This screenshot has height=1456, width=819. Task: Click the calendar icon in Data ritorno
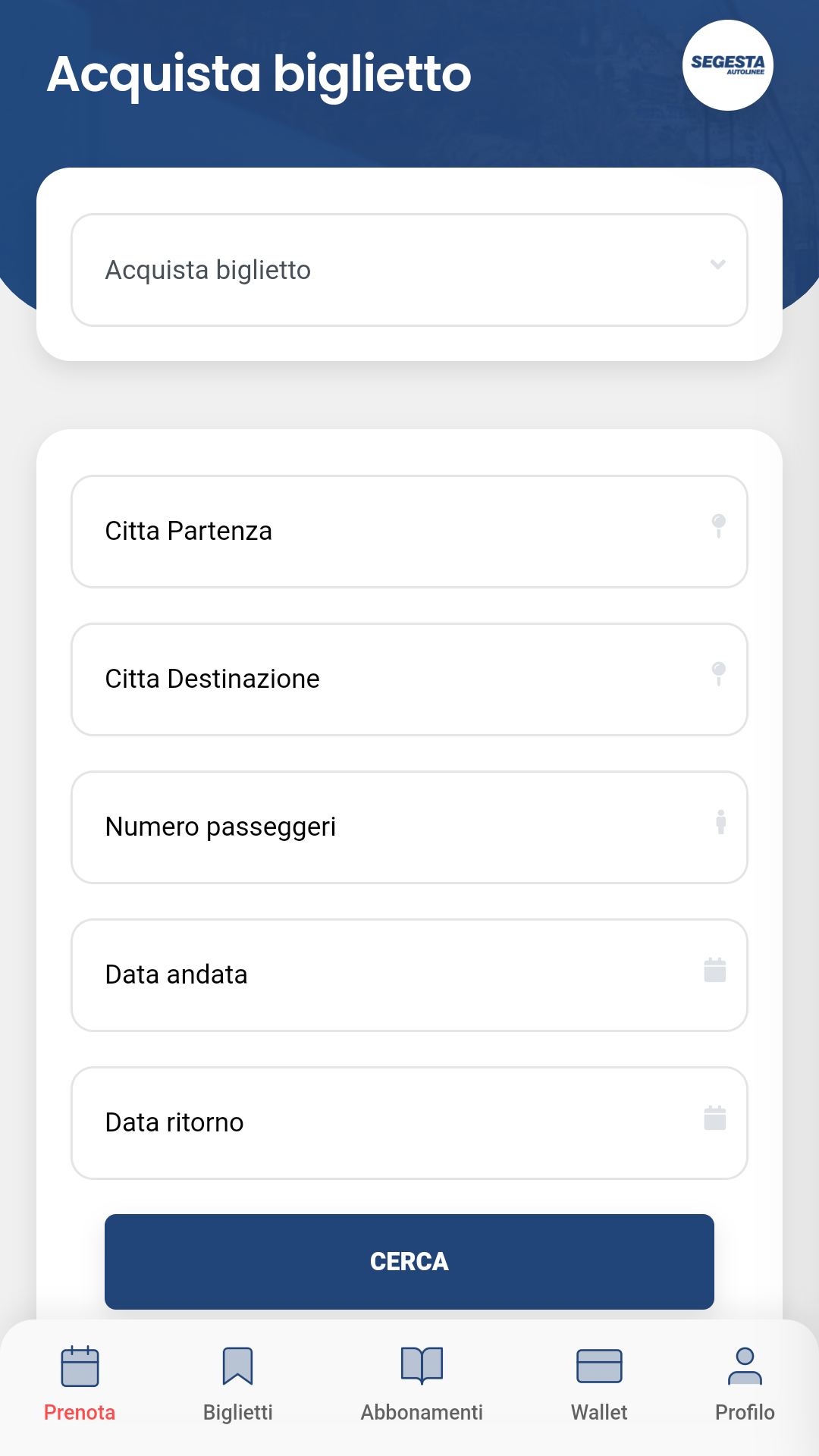tap(714, 1118)
